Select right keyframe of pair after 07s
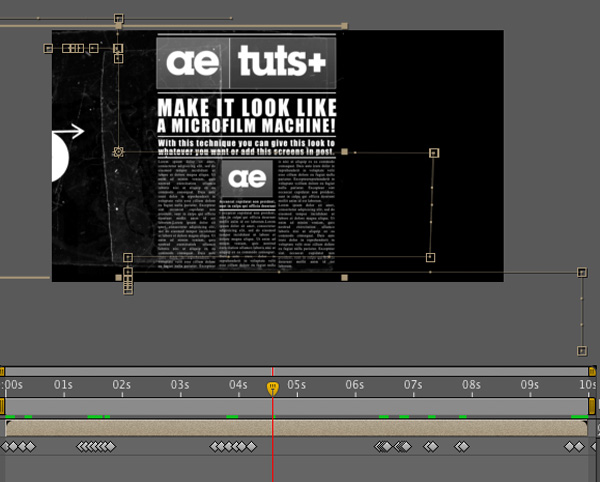Image resolution: width=600 pixels, height=482 pixels. [433, 446]
